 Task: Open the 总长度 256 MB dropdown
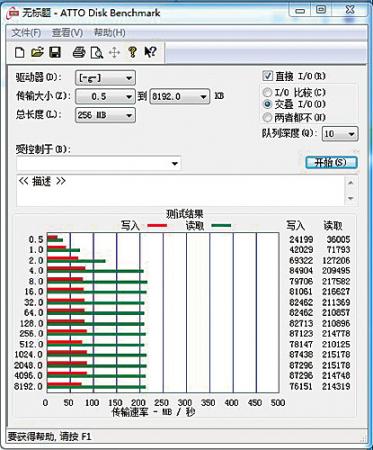(105, 115)
